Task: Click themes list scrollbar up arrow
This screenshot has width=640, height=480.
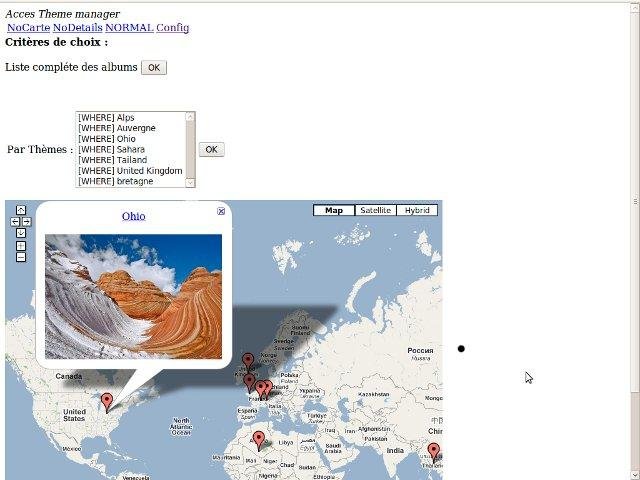Action: pos(190,117)
